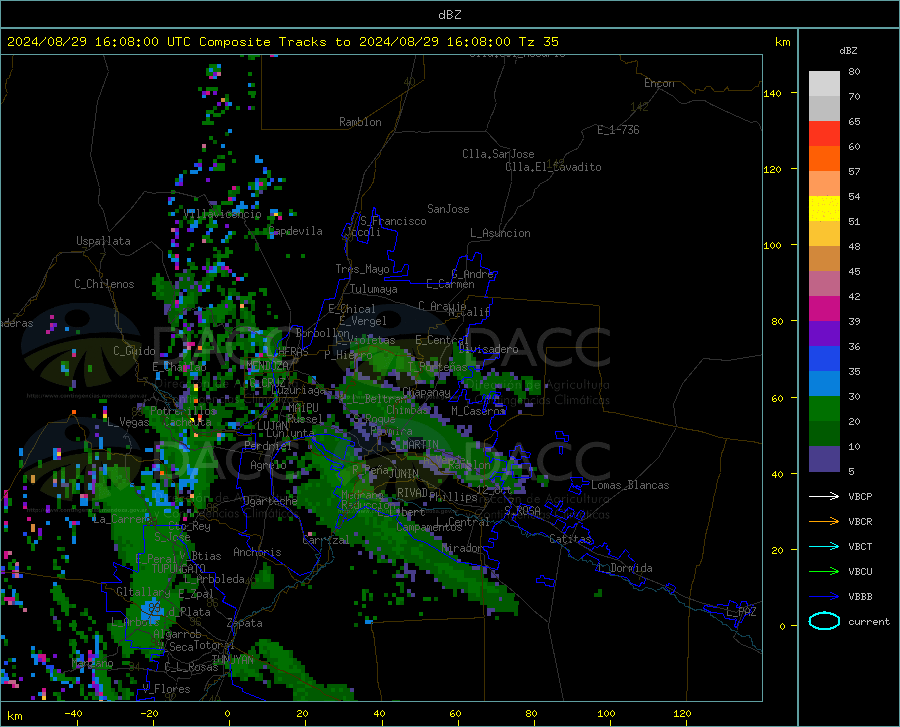Click the Clla.El_Cavadito label
The image size is (900, 727).
(x=553, y=167)
